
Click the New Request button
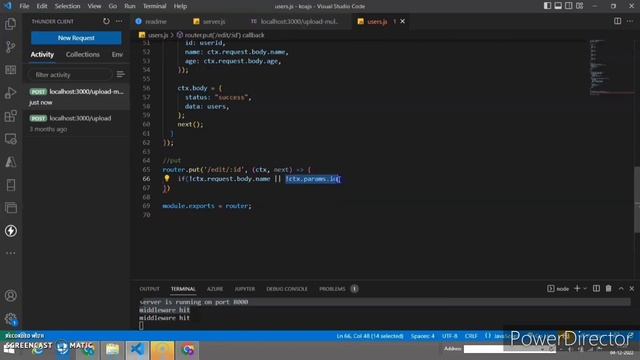[76, 38]
